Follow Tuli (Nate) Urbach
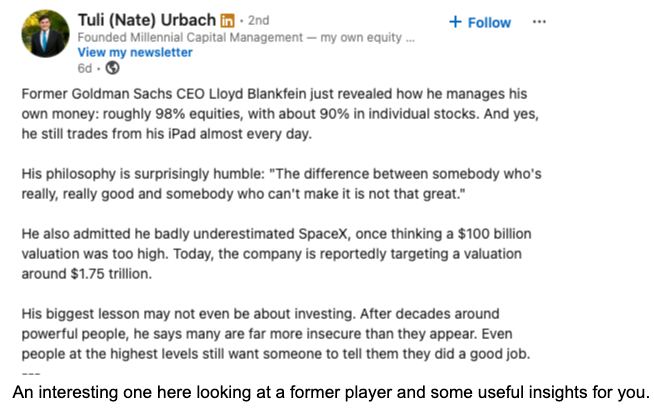The height and width of the screenshot is (410, 654). pyautogui.click(x=480, y=22)
